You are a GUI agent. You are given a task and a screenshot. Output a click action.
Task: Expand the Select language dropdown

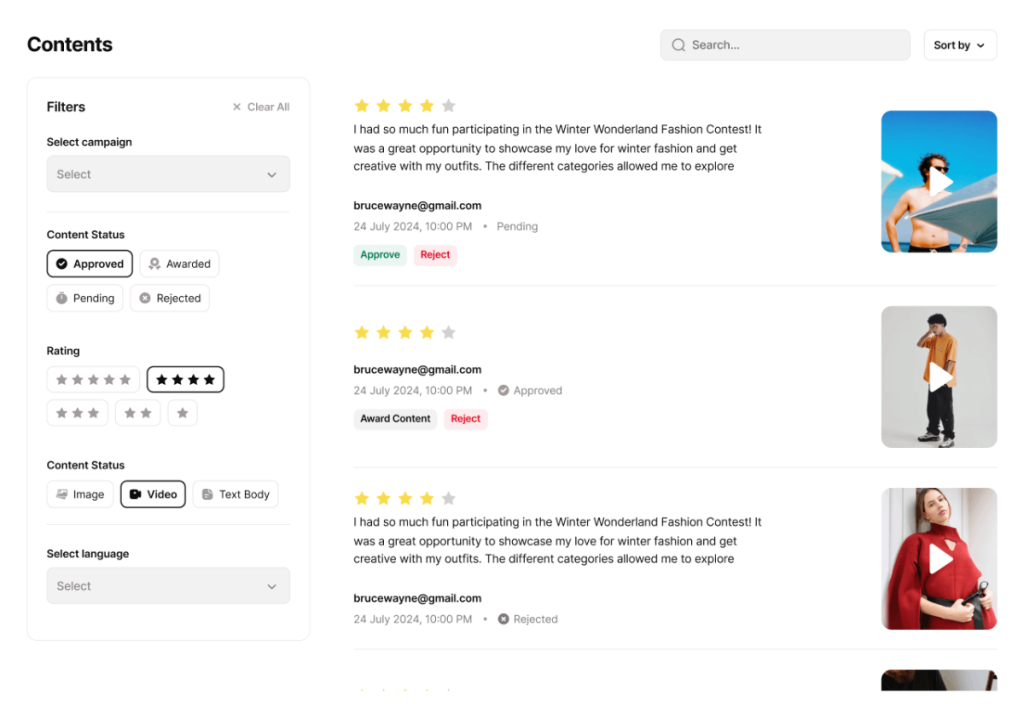point(168,586)
